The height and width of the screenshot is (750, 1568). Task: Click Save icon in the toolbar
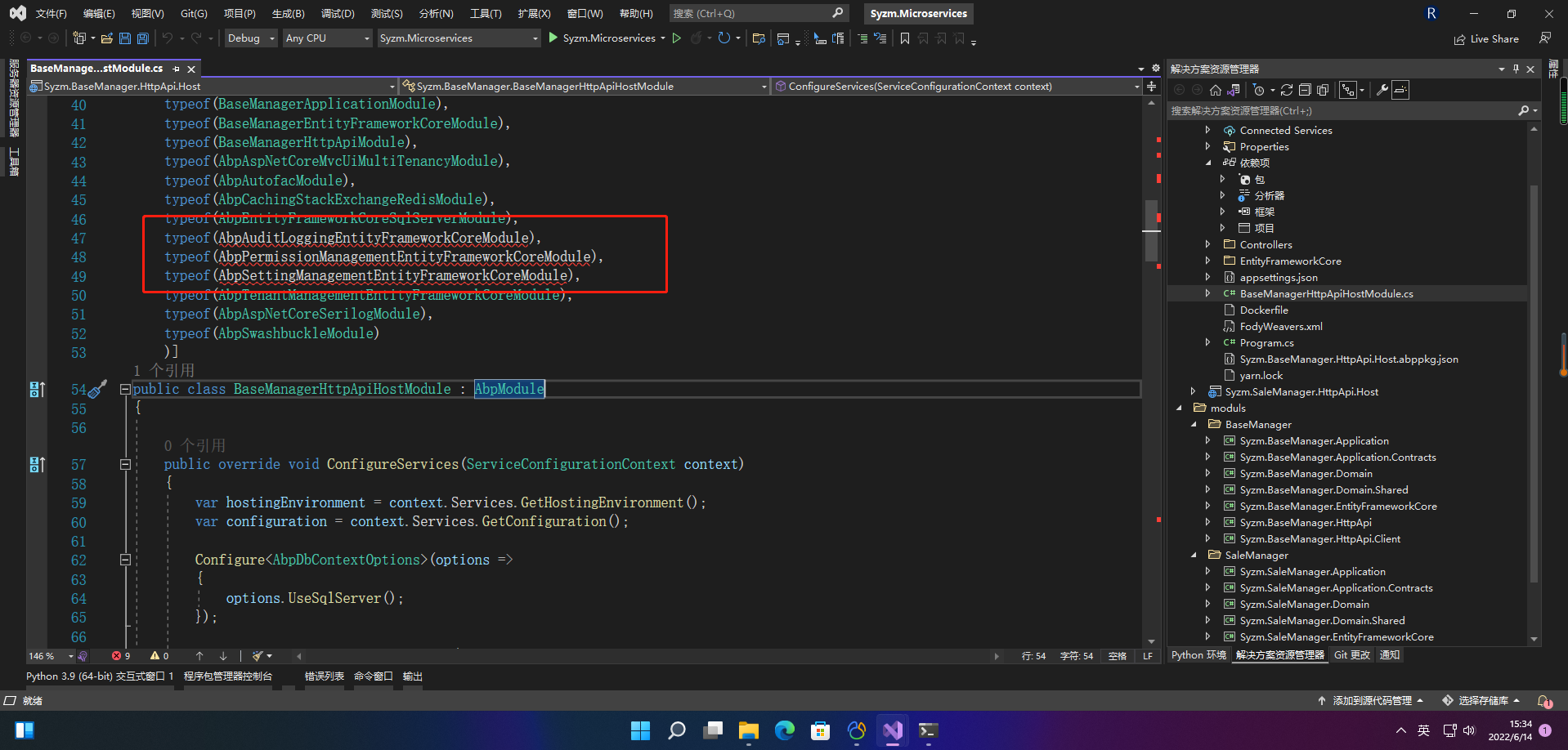point(125,38)
